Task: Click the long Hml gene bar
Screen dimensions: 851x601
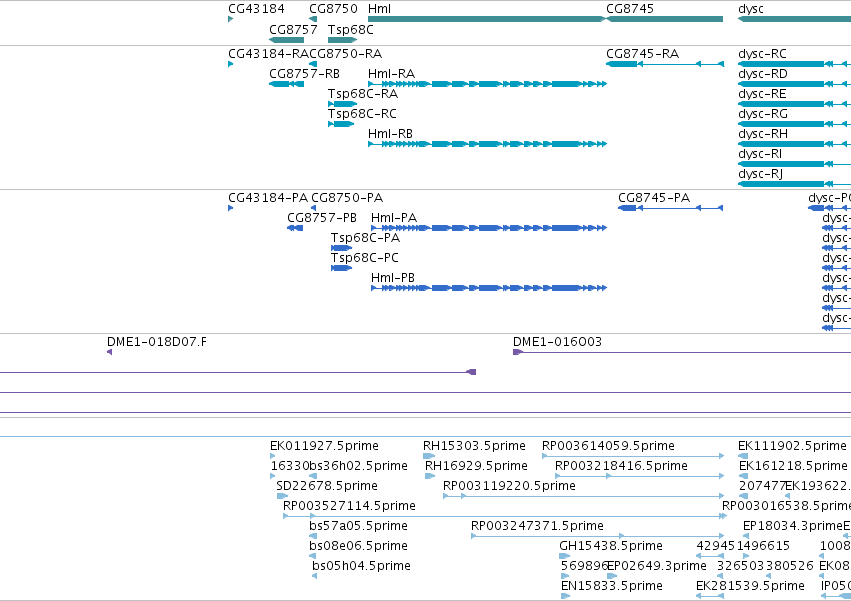Action: (487, 19)
